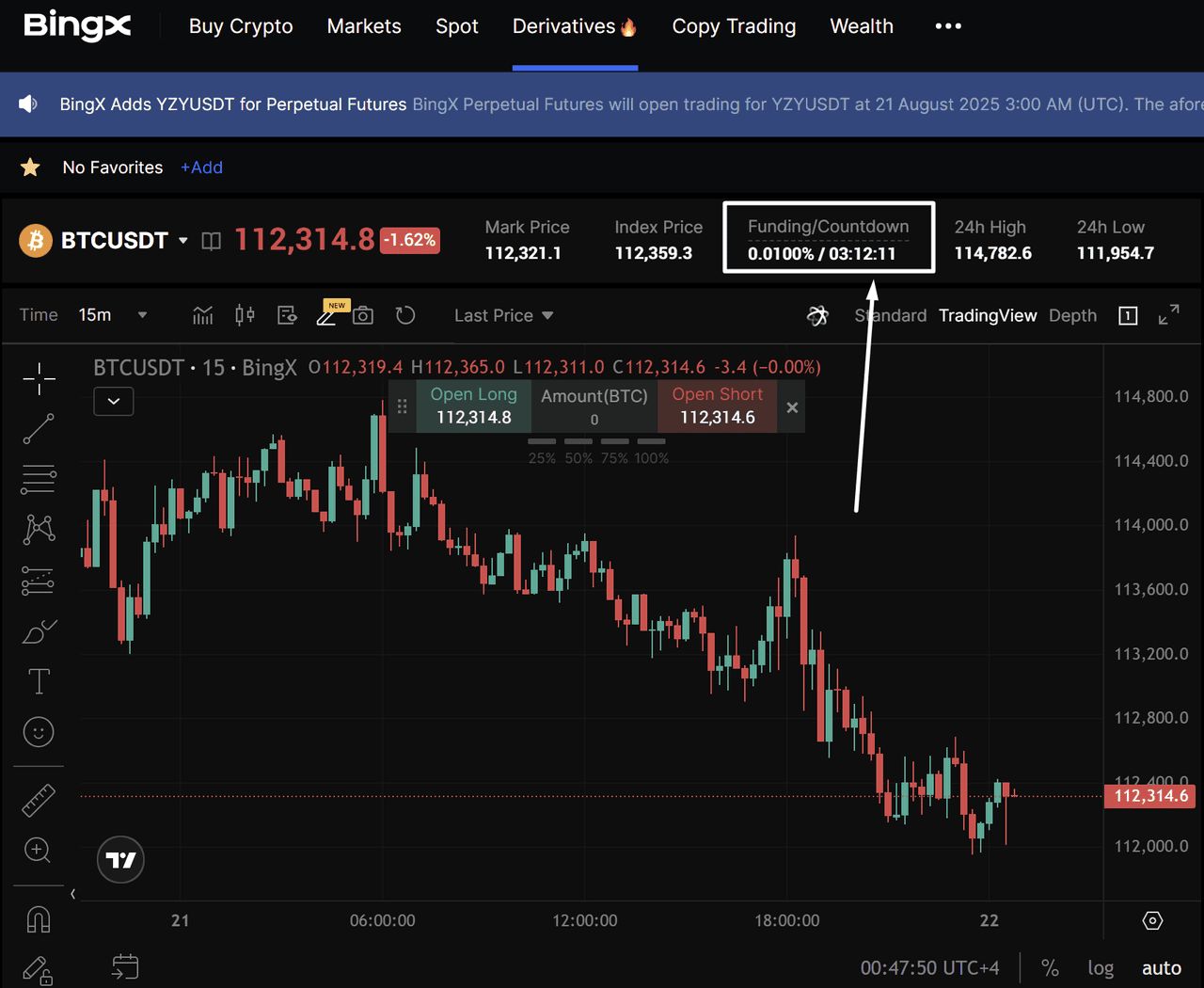Collapse the drawing toolbar arrow
The height and width of the screenshot is (988, 1204).
(72, 894)
